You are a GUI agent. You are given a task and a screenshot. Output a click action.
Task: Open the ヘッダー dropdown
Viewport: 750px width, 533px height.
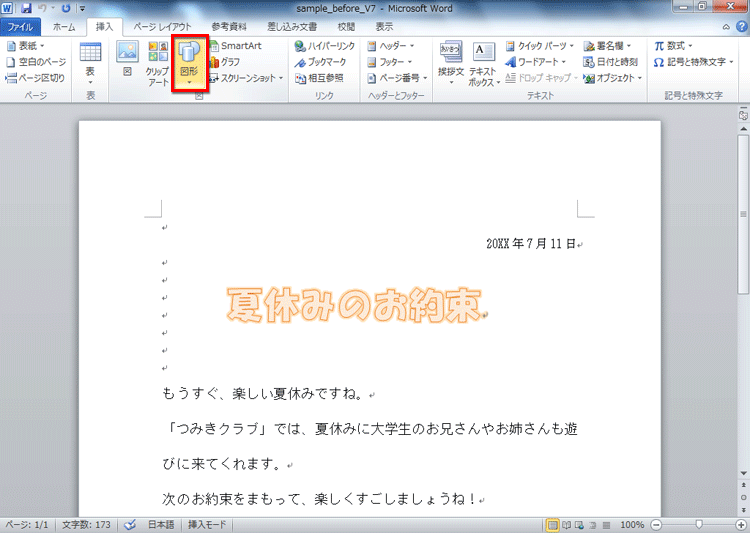click(x=391, y=46)
